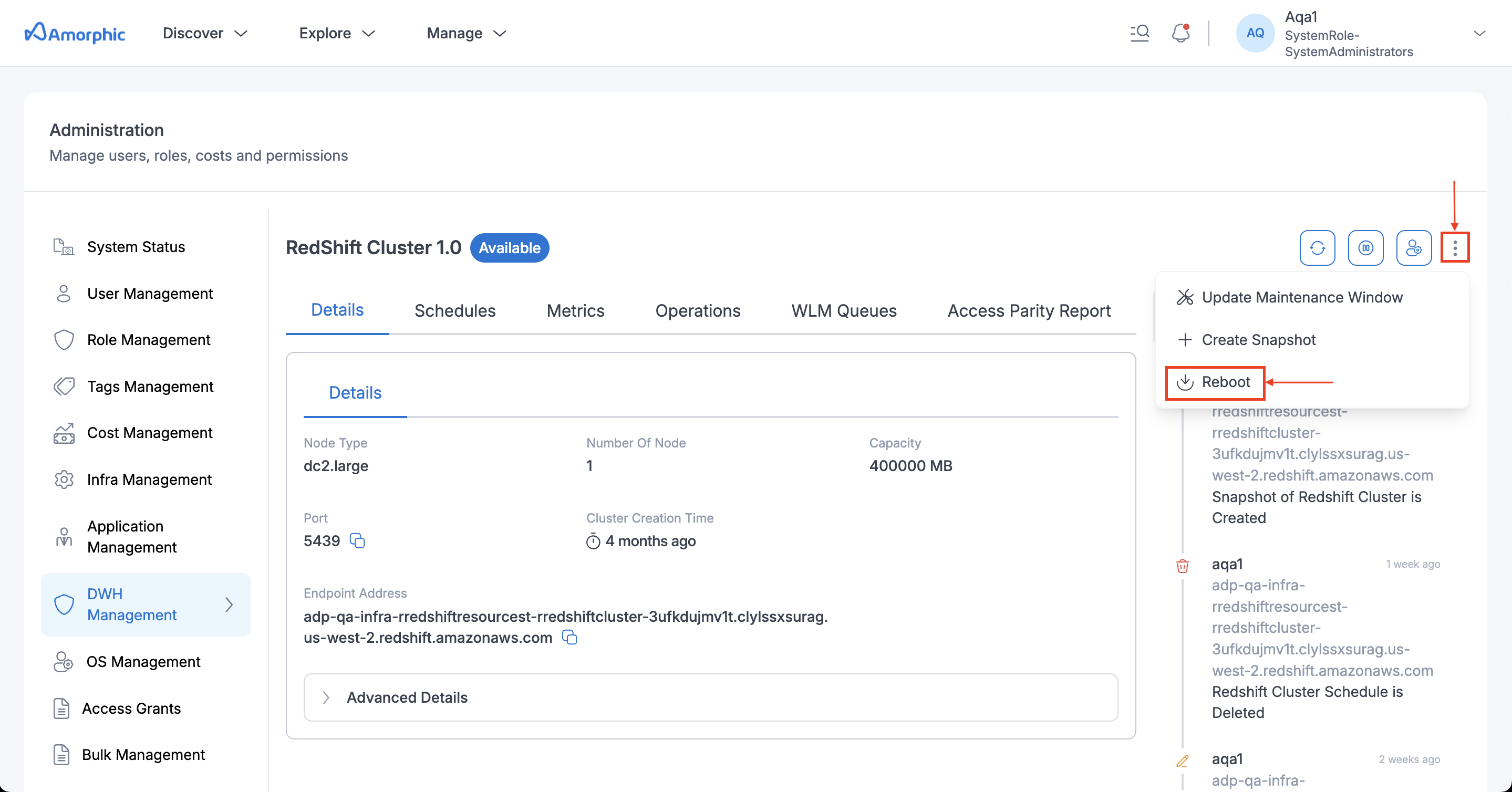Open Application Management in sidebar
1512x792 pixels.
coord(132,536)
